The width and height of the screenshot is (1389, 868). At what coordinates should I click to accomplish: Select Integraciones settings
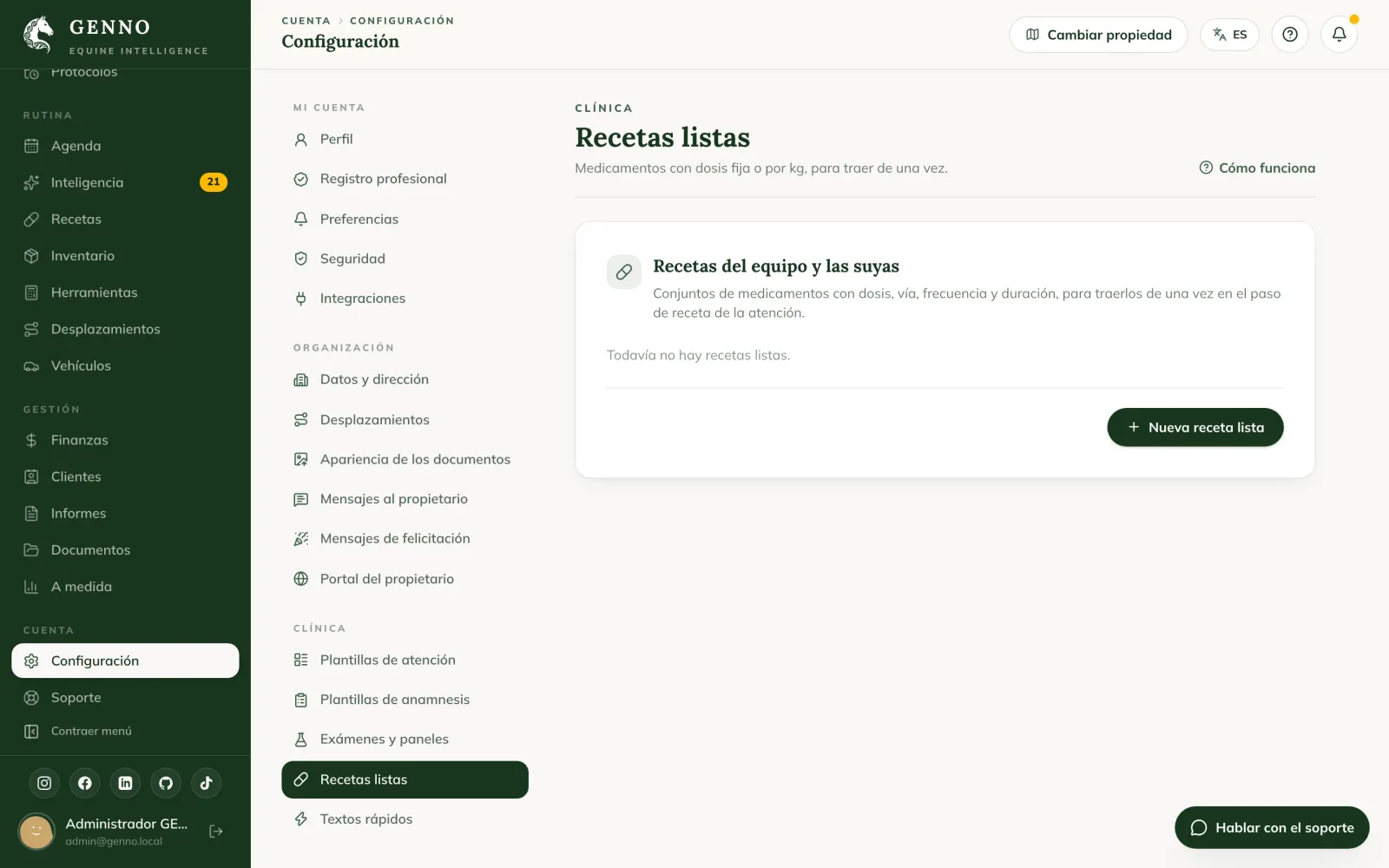(x=405, y=299)
